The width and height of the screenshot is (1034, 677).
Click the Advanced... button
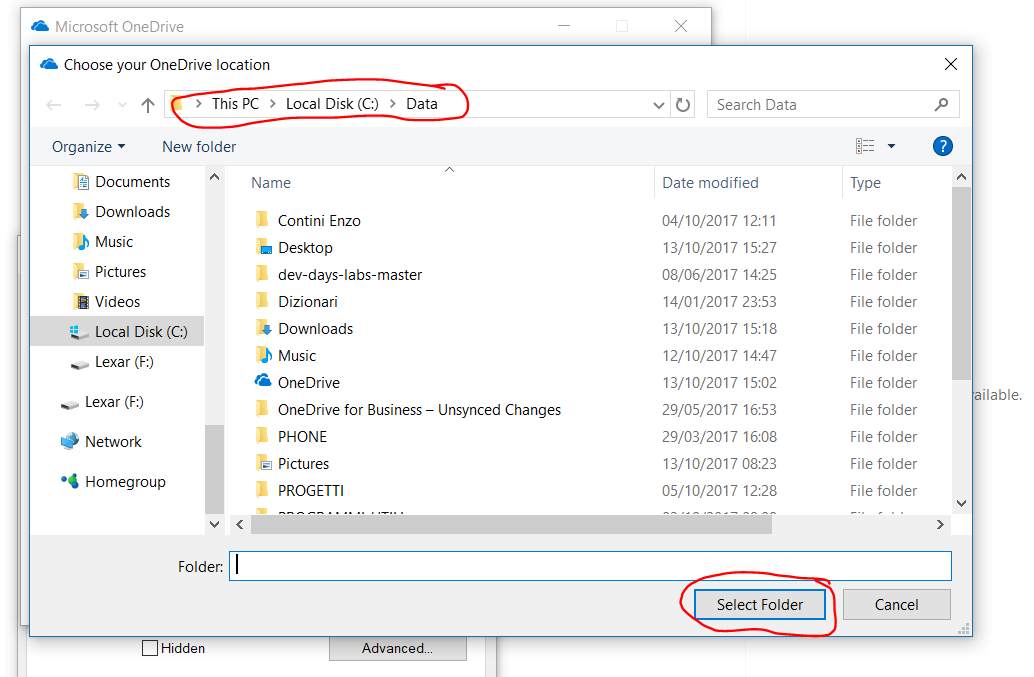pyautogui.click(x=397, y=648)
